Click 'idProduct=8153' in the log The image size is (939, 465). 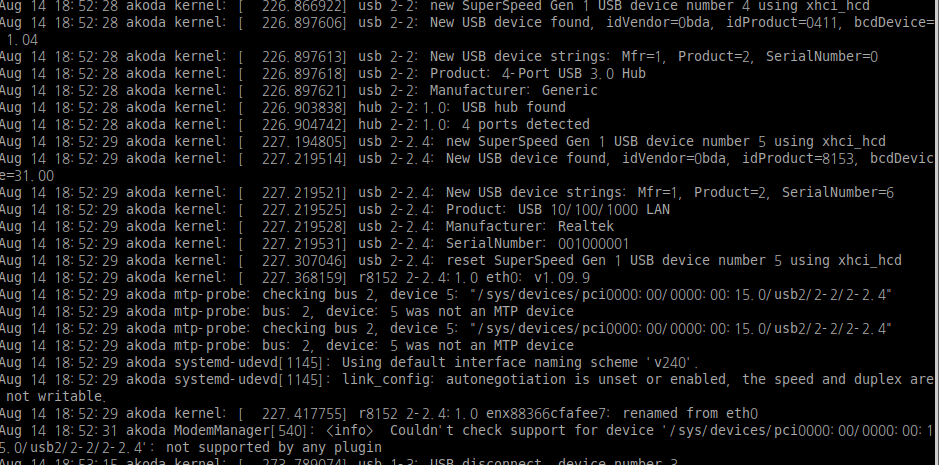tap(798, 158)
